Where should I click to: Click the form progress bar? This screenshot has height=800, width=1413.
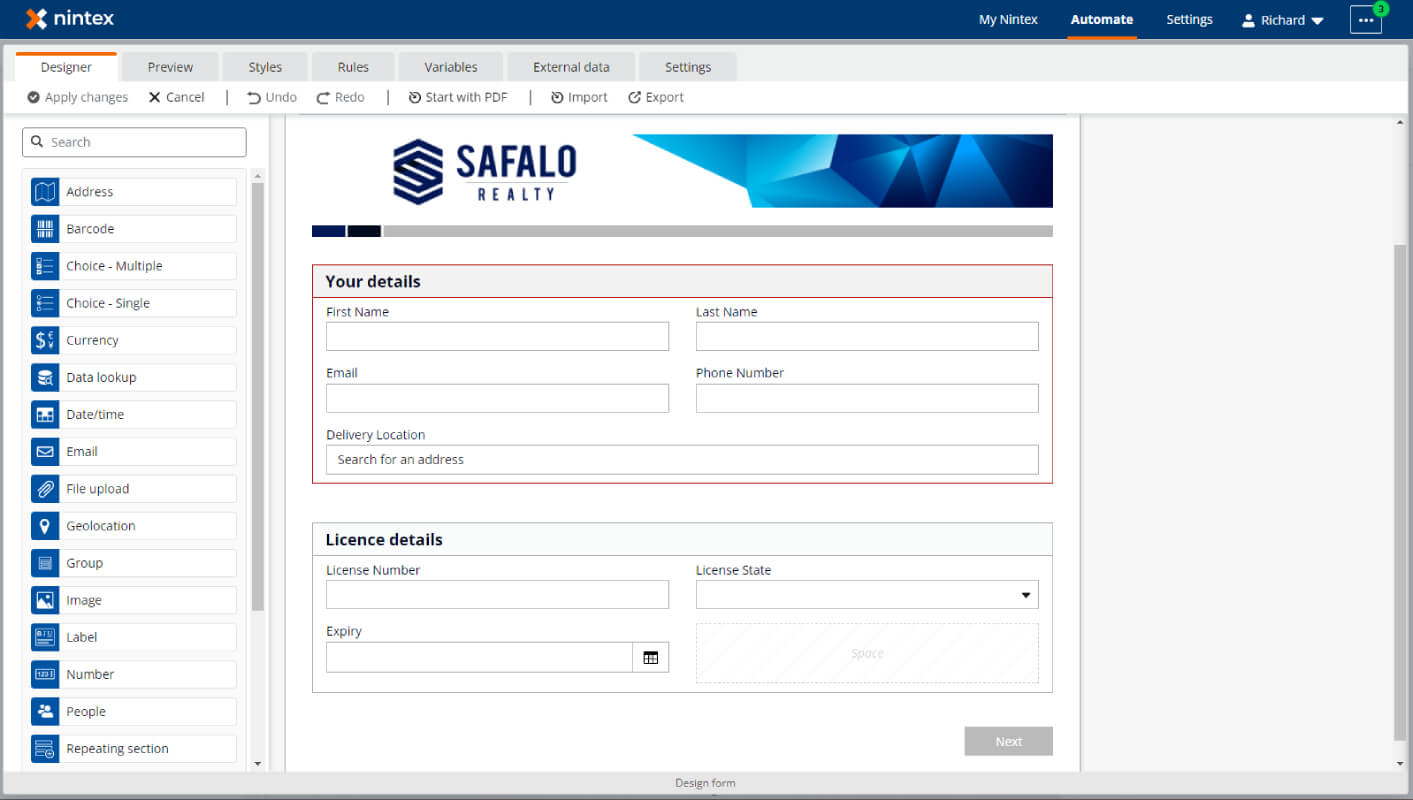pyautogui.click(x=682, y=231)
